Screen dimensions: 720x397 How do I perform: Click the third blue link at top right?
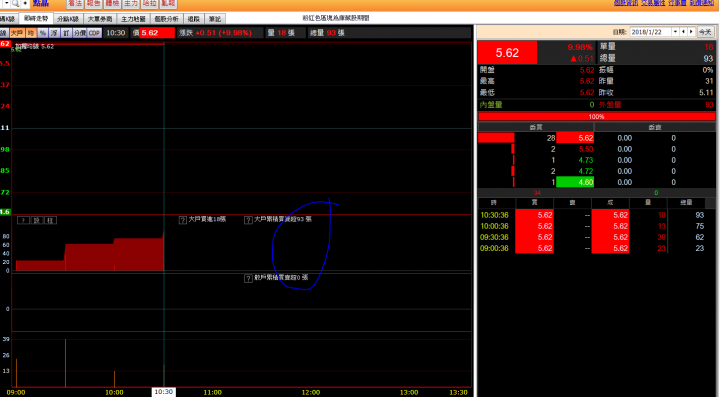click(677, 3)
